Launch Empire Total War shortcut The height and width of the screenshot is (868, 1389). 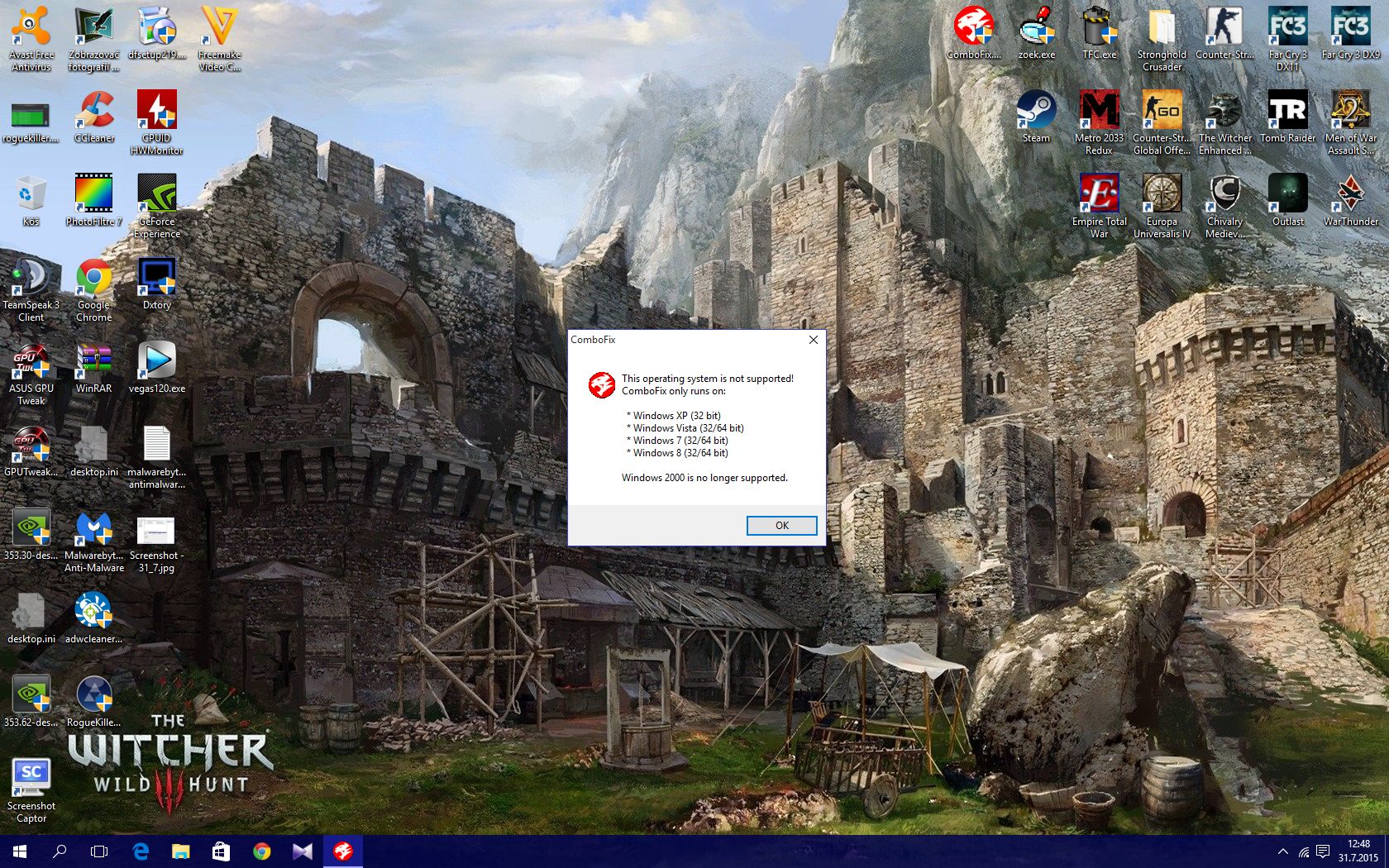click(1100, 206)
